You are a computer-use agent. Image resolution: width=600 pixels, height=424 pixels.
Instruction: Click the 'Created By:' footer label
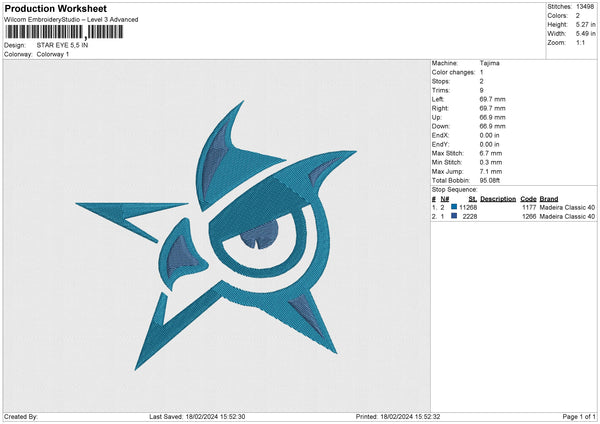click(21, 417)
